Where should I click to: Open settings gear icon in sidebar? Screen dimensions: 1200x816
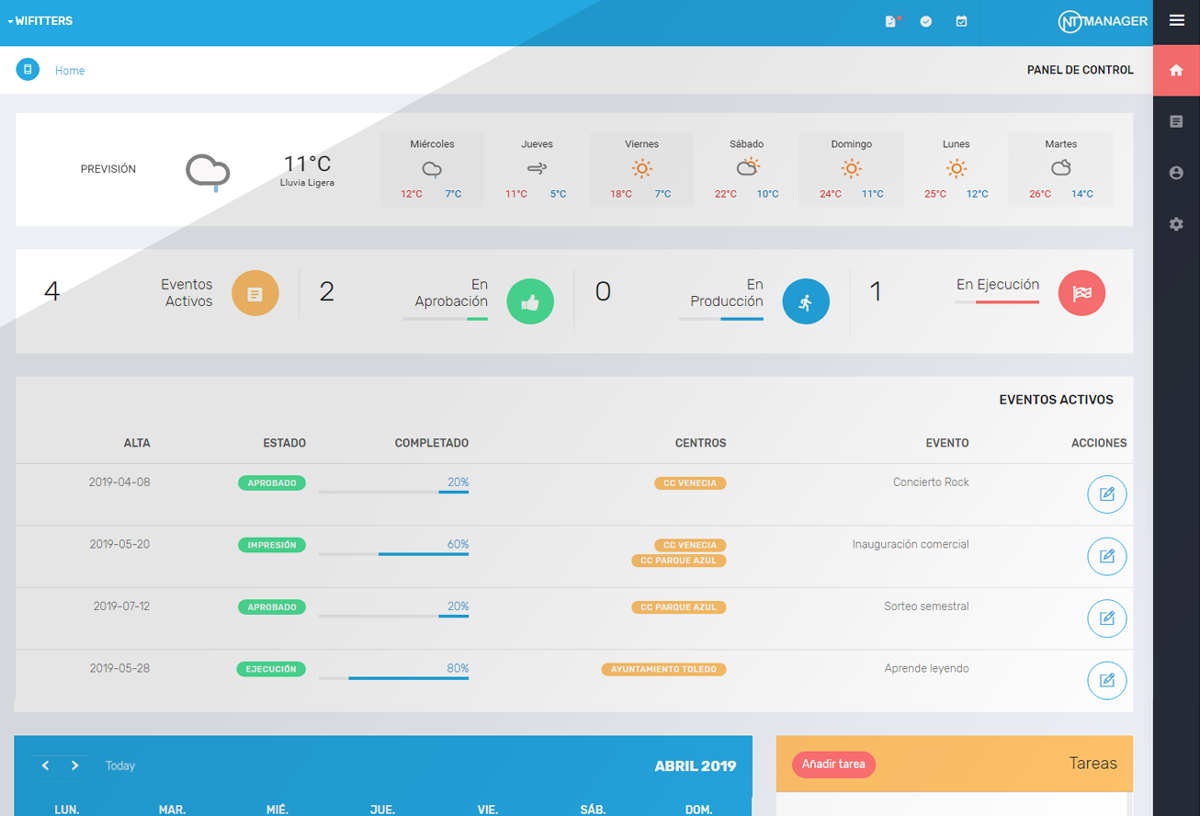(x=1176, y=225)
